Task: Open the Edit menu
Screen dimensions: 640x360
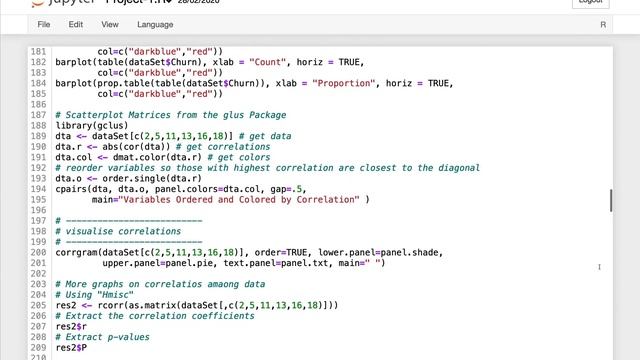Action: click(x=76, y=24)
